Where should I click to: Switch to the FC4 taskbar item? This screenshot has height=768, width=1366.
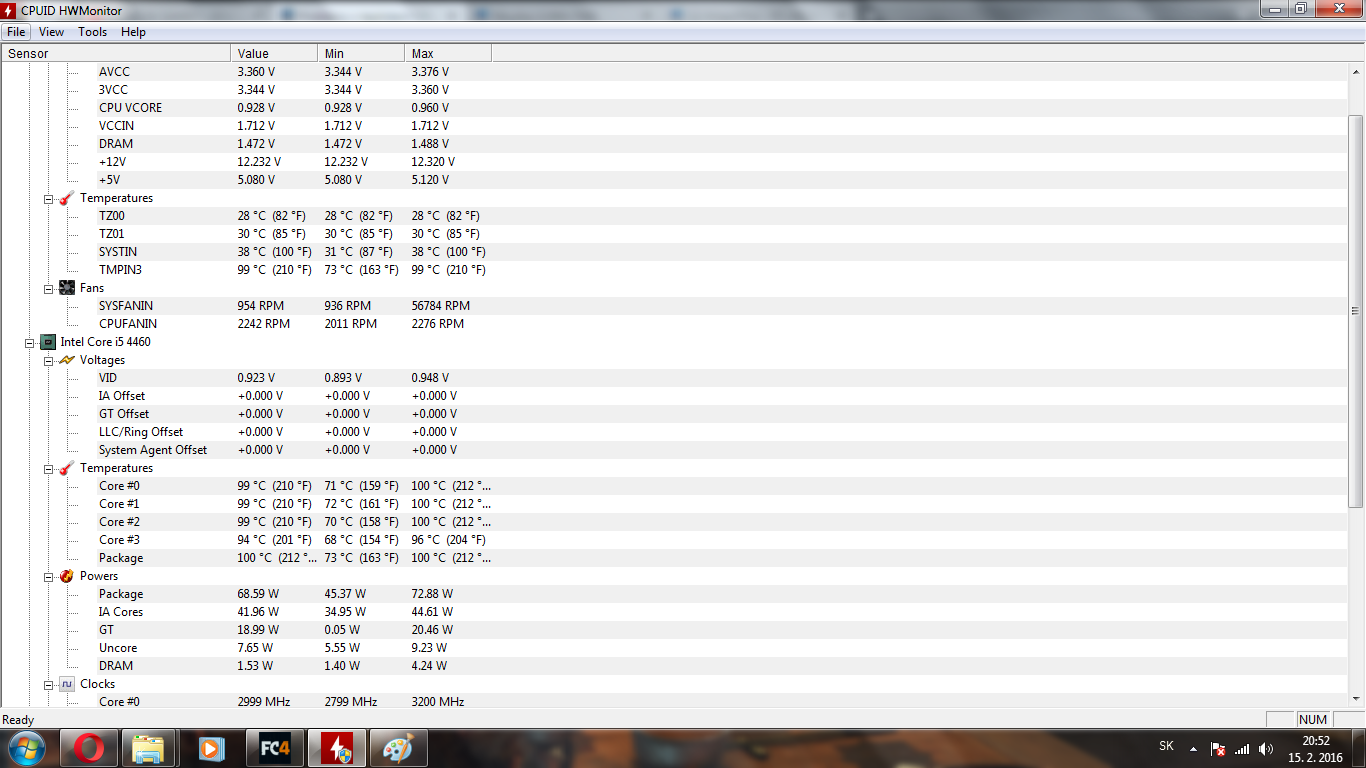click(x=274, y=748)
